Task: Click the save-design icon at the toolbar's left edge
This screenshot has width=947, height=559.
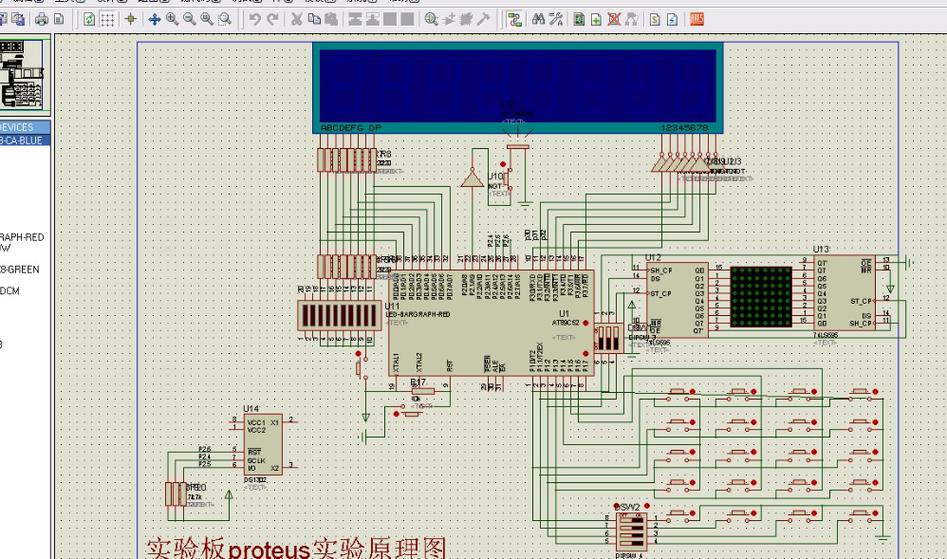Action: (2, 19)
